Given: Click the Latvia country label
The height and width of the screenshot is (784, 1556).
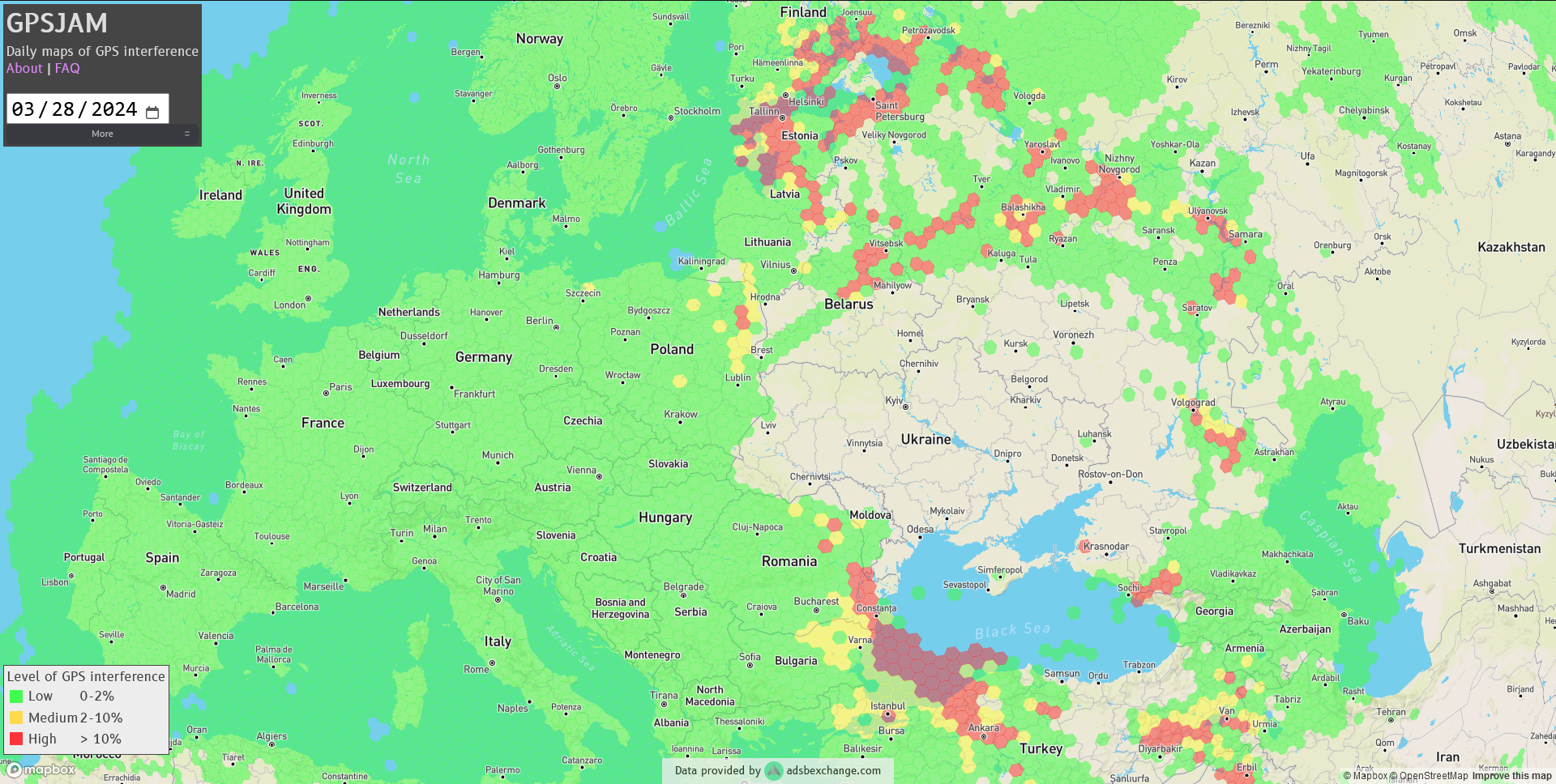Looking at the screenshot, I should 784,194.
